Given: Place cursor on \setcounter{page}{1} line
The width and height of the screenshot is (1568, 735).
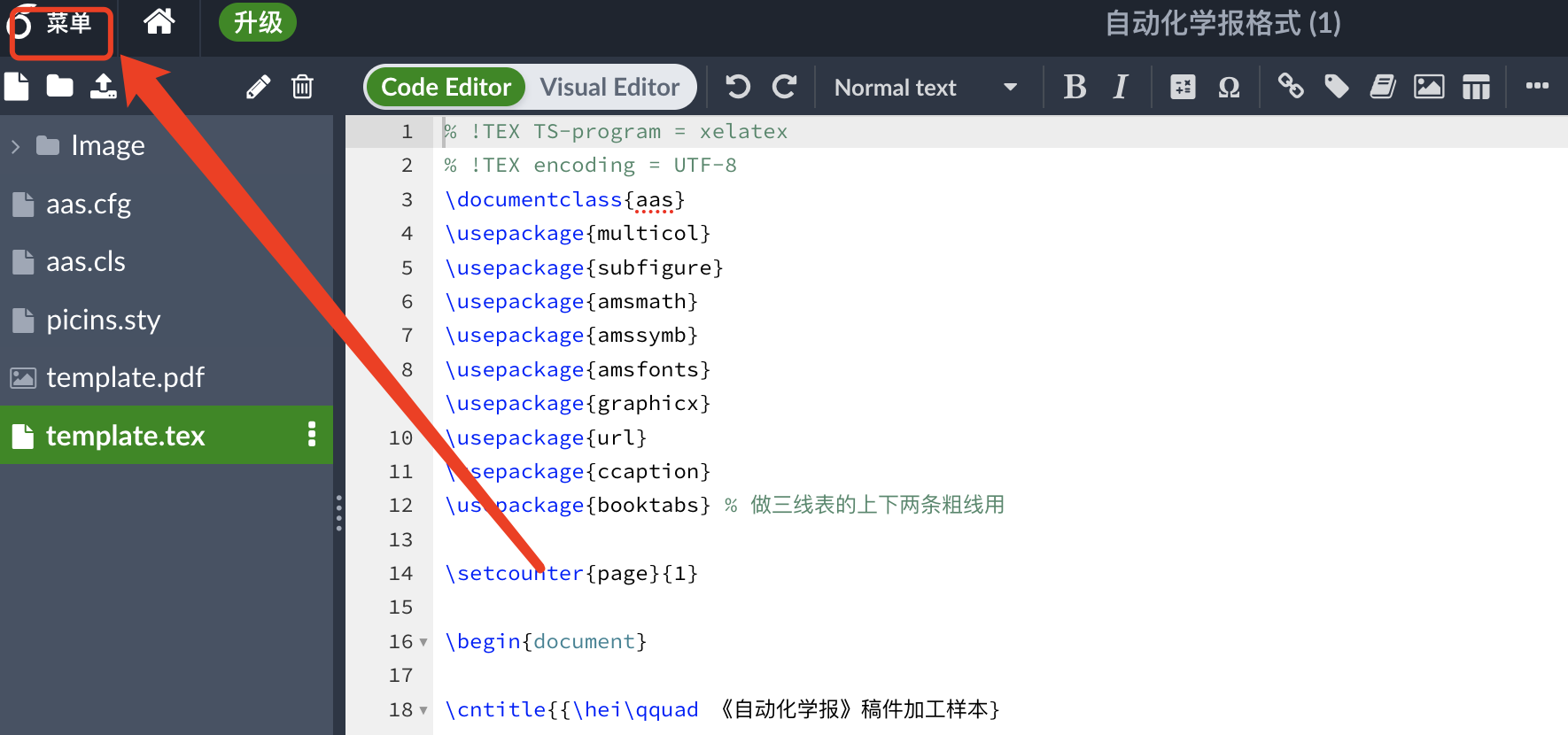Looking at the screenshot, I should [571, 574].
